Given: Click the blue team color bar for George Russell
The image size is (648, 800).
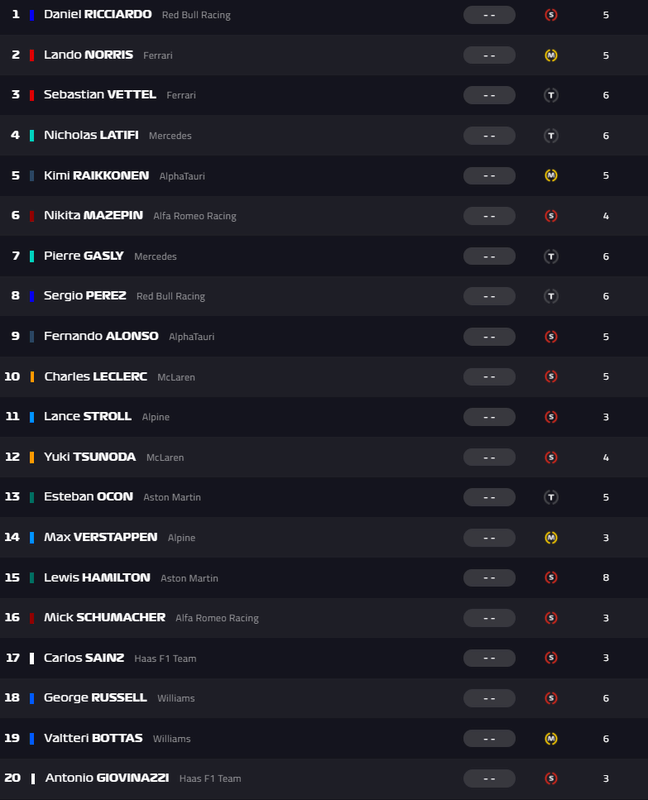Looking at the screenshot, I should (32, 698).
